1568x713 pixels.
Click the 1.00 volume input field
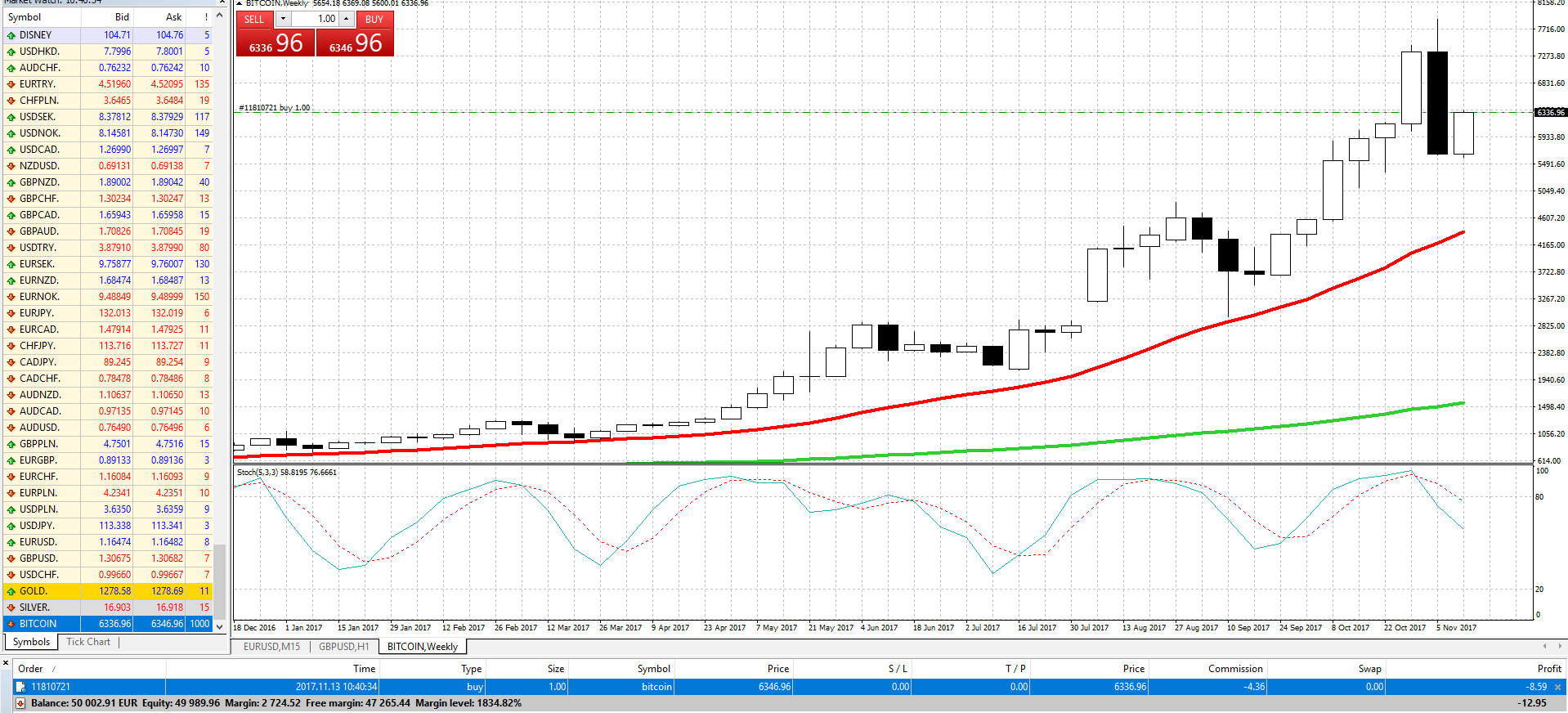[315, 19]
